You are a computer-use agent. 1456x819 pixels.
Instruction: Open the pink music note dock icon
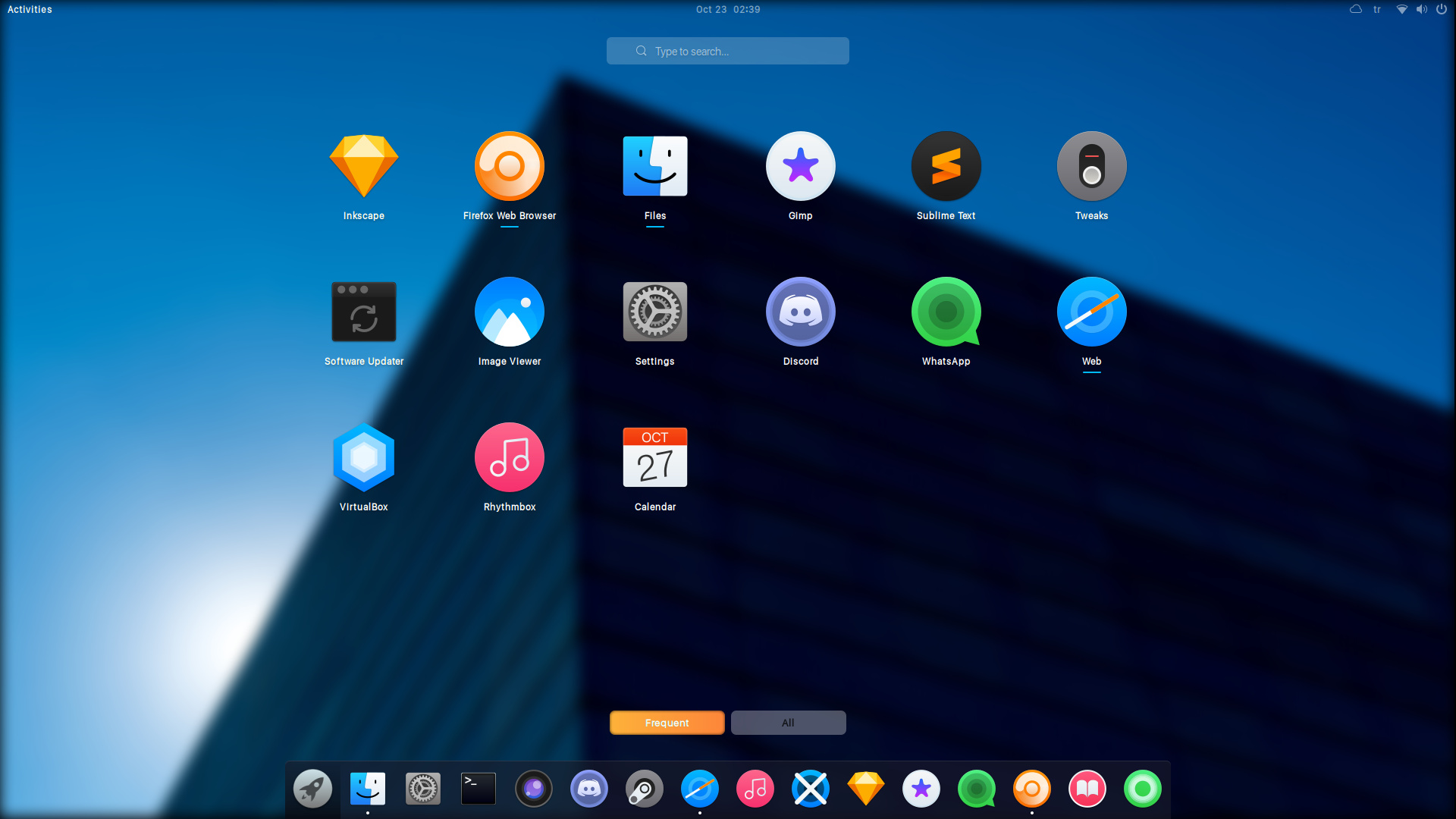[x=755, y=789]
